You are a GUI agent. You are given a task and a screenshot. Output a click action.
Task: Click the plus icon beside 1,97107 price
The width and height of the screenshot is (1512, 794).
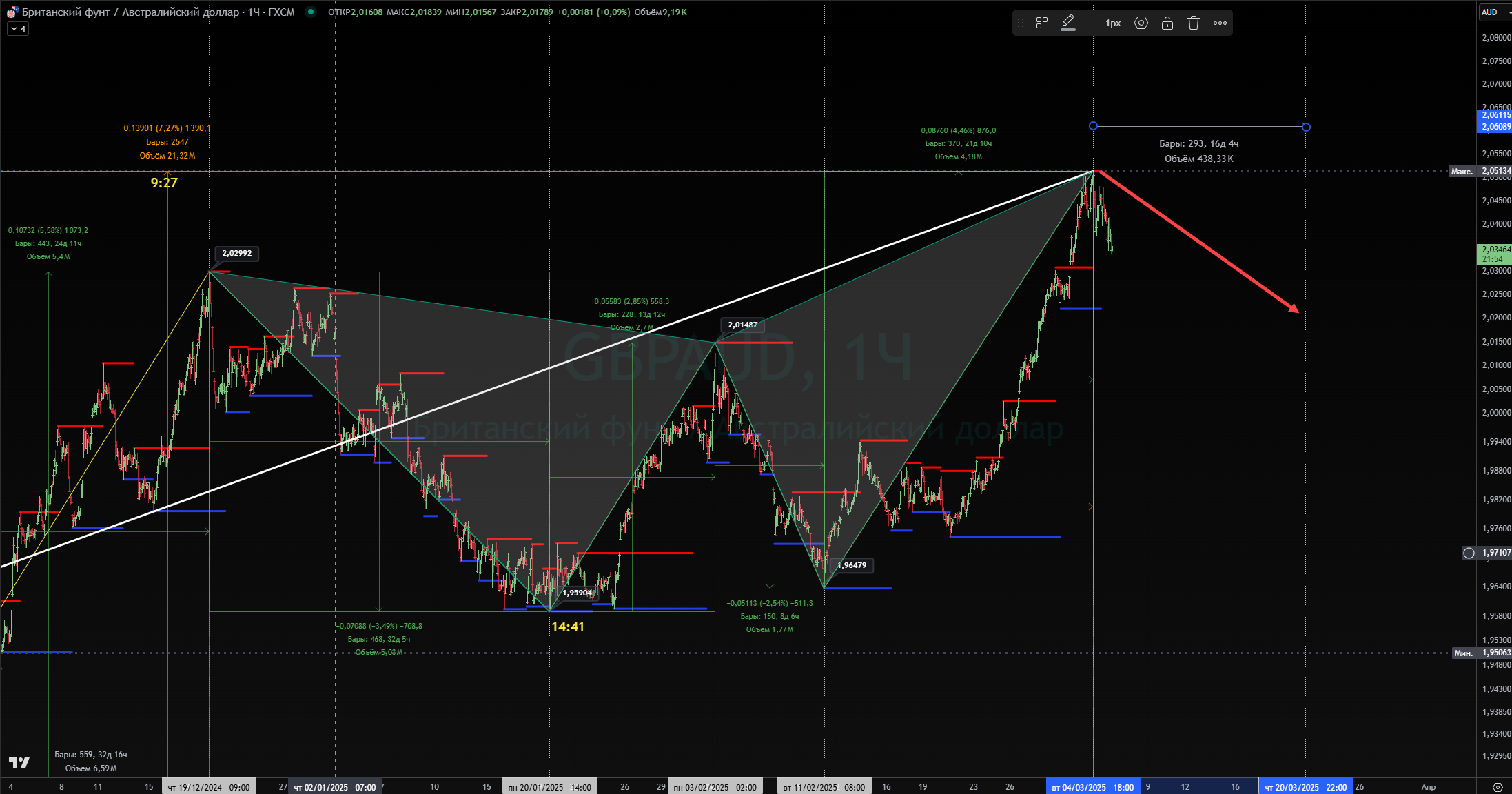[x=1469, y=553]
